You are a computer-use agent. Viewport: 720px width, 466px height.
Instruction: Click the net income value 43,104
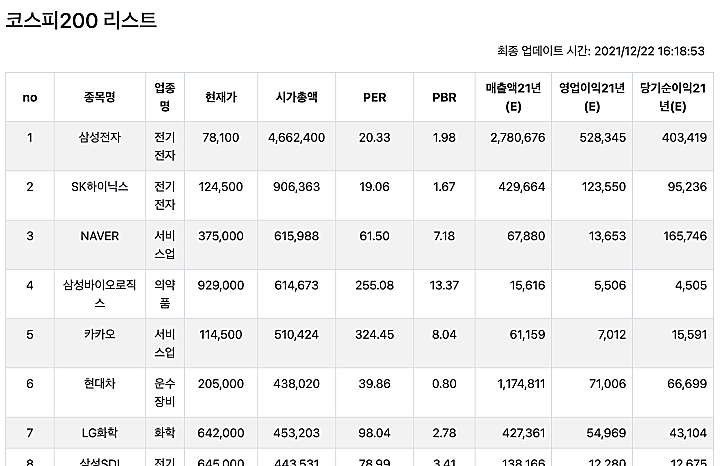coord(687,432)
